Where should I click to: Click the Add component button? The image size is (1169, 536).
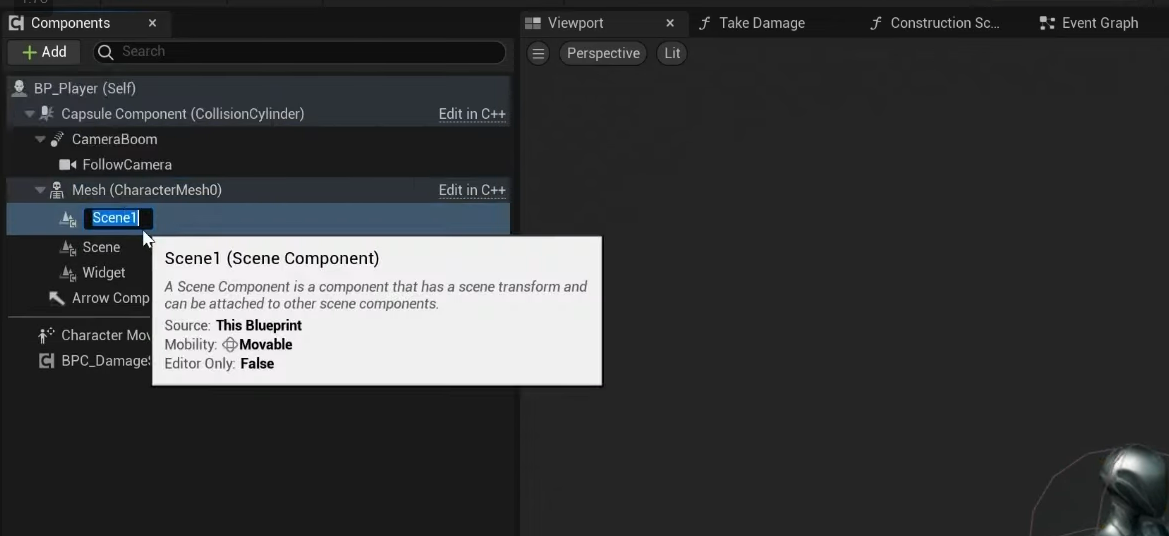pos(45,52)
